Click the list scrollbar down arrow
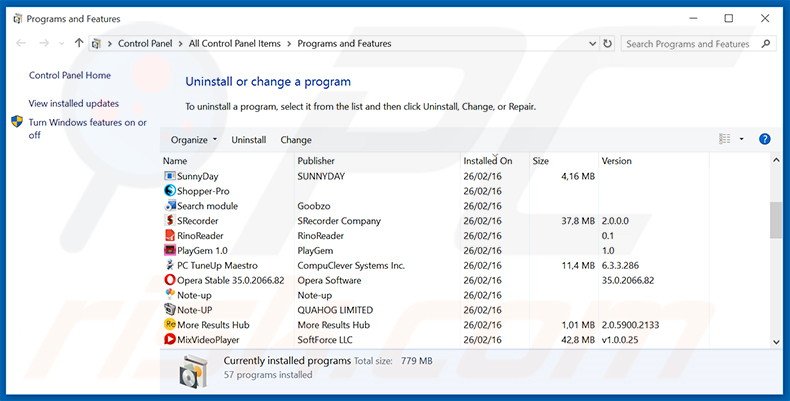The width and height of the screenshot is (790, 401). 776,342
